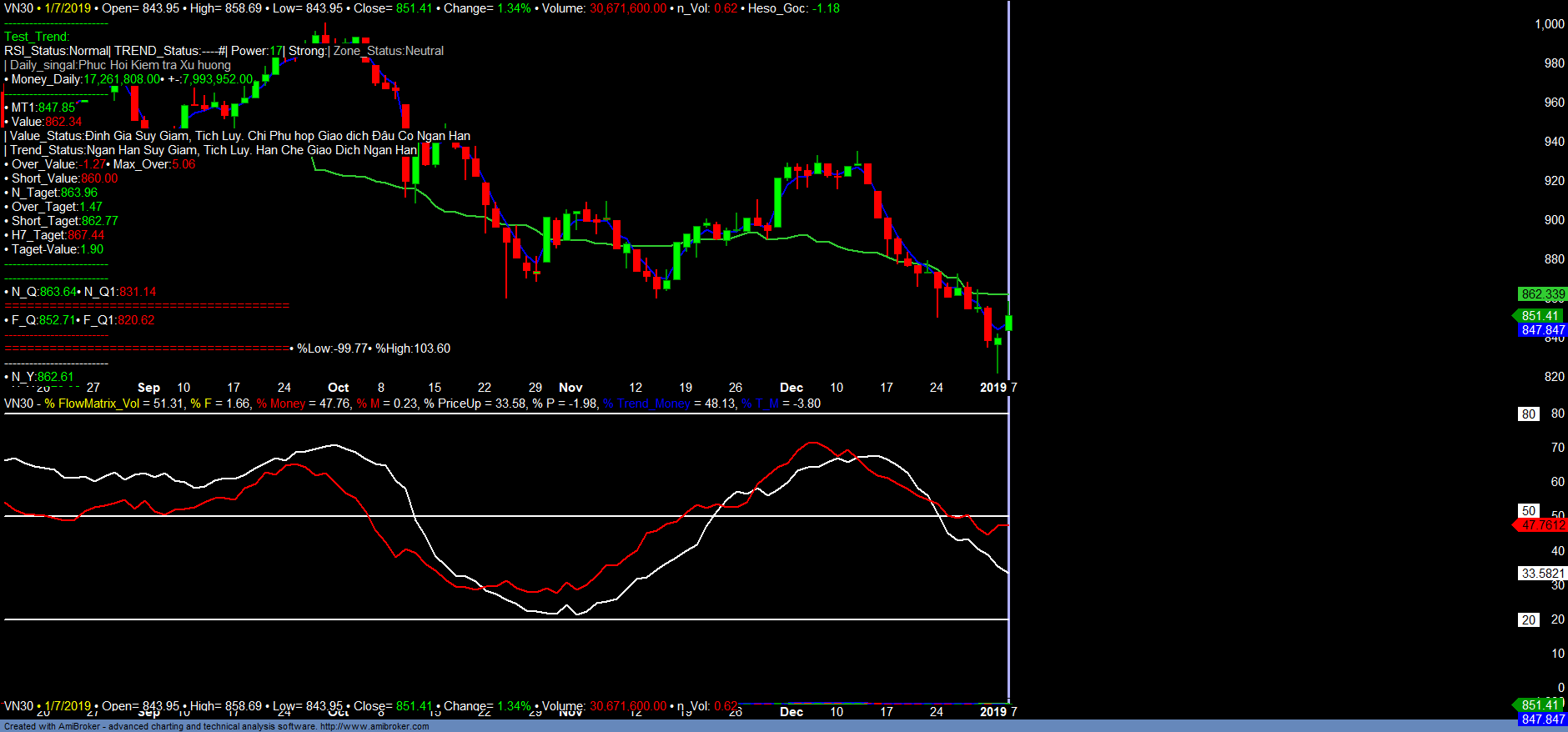Click the red 47.7612 indicator value tag
The width and height of the screenshot is (1568, 732).
(1542, 525)
